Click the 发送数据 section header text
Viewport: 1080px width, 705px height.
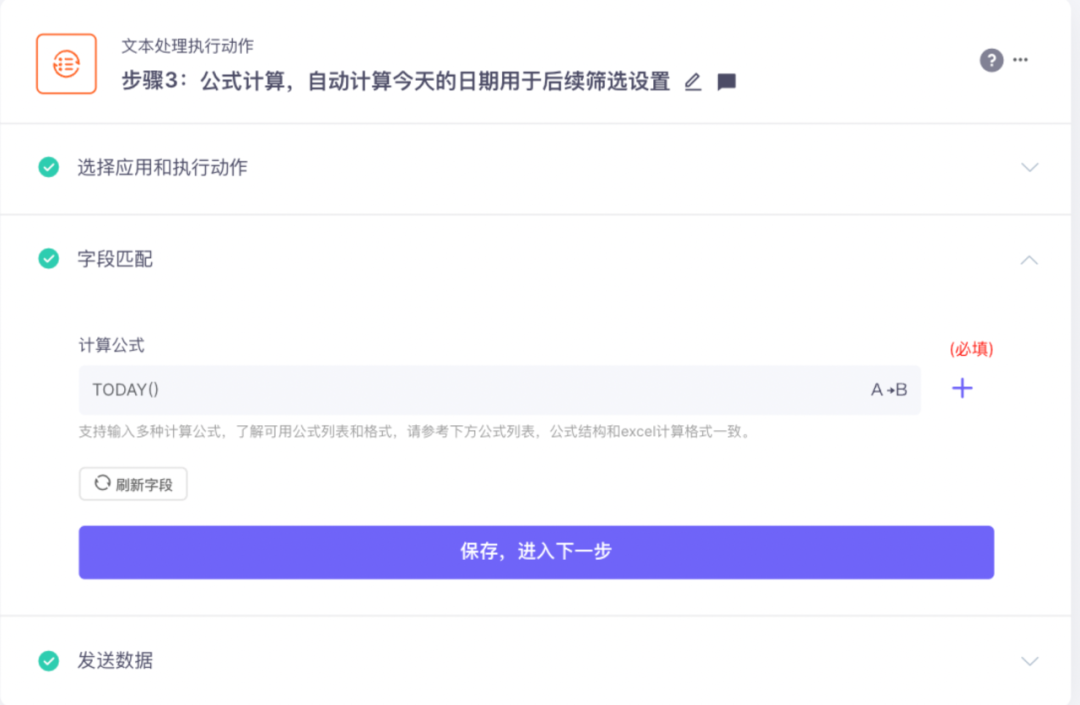coord(115,661)
